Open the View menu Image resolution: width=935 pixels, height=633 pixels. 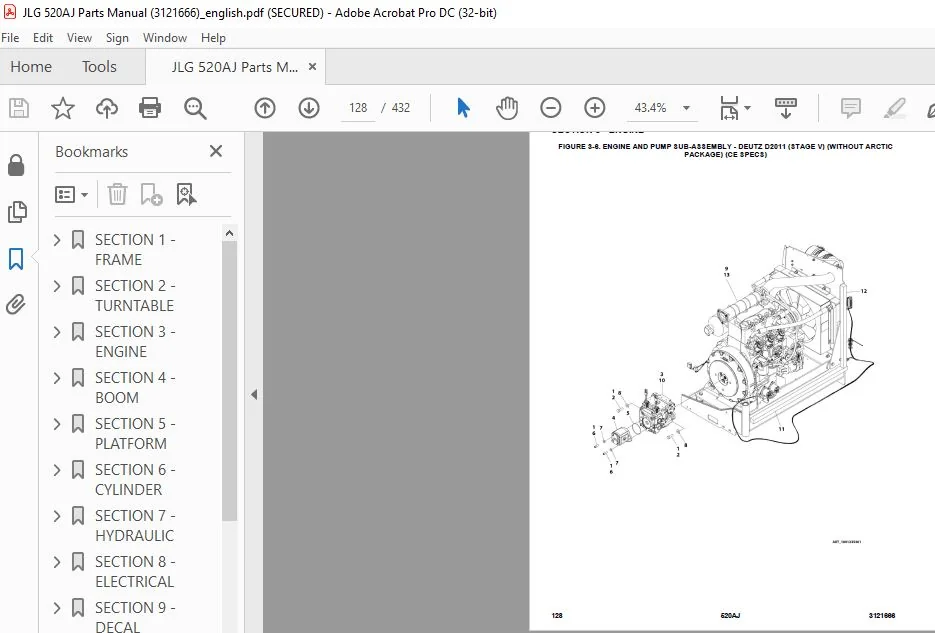click(x=79, y=38)
